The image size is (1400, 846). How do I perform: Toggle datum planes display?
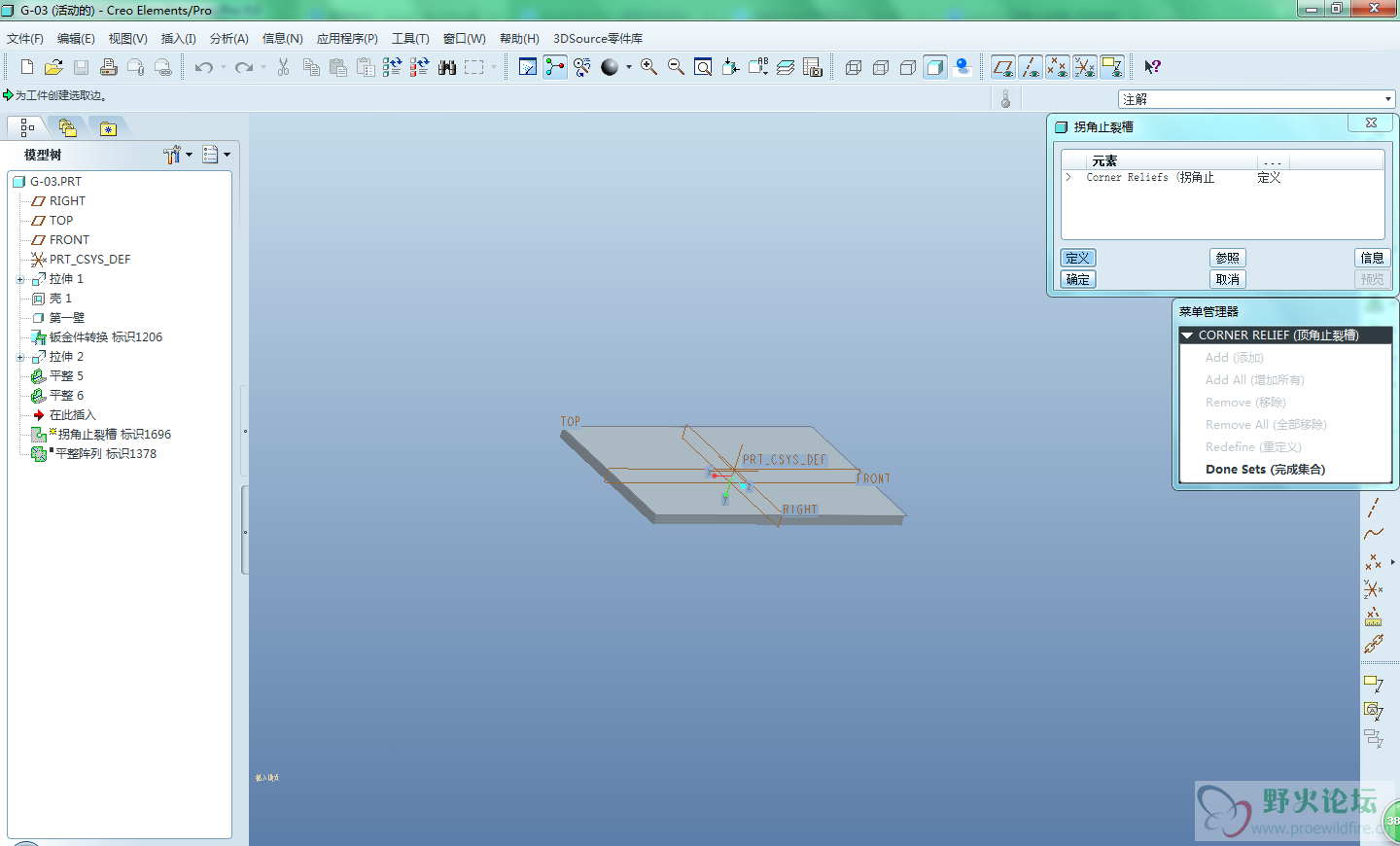pyautogui.click(x=1002, y=67)
